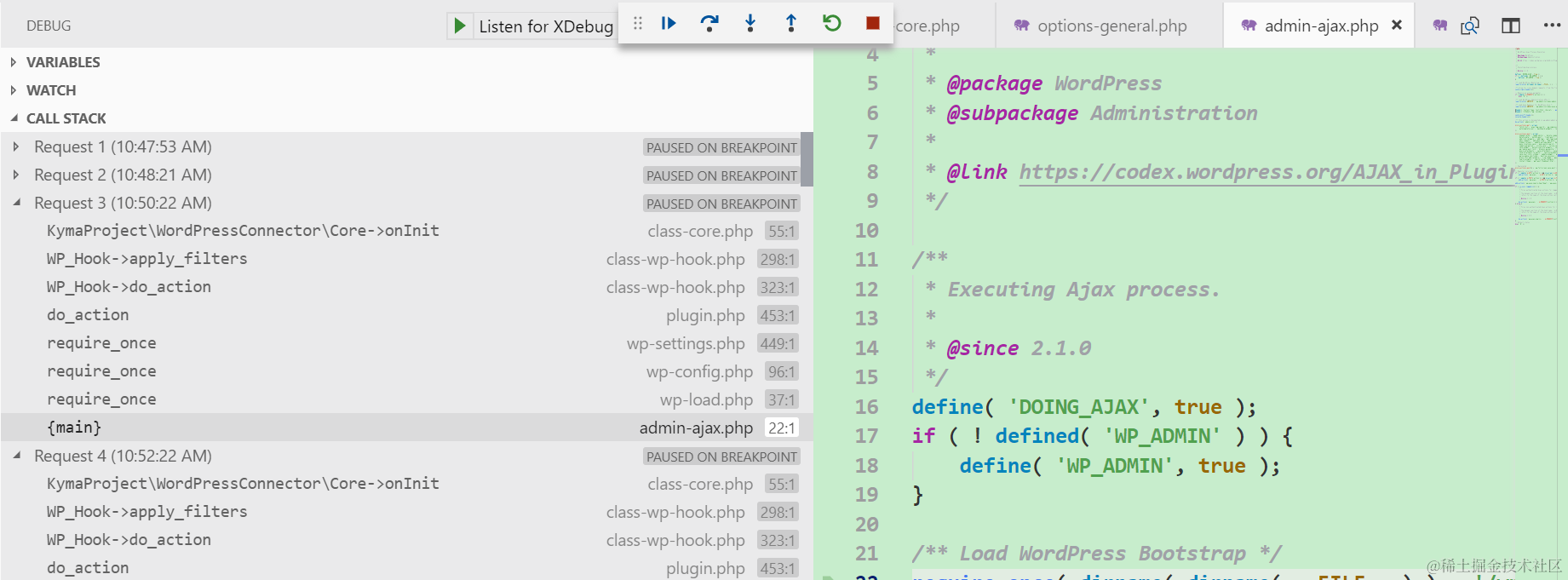The image size is (1568, 580).
Task: Click the class-core.php file name under Request 3
Action: click(700, 231)
